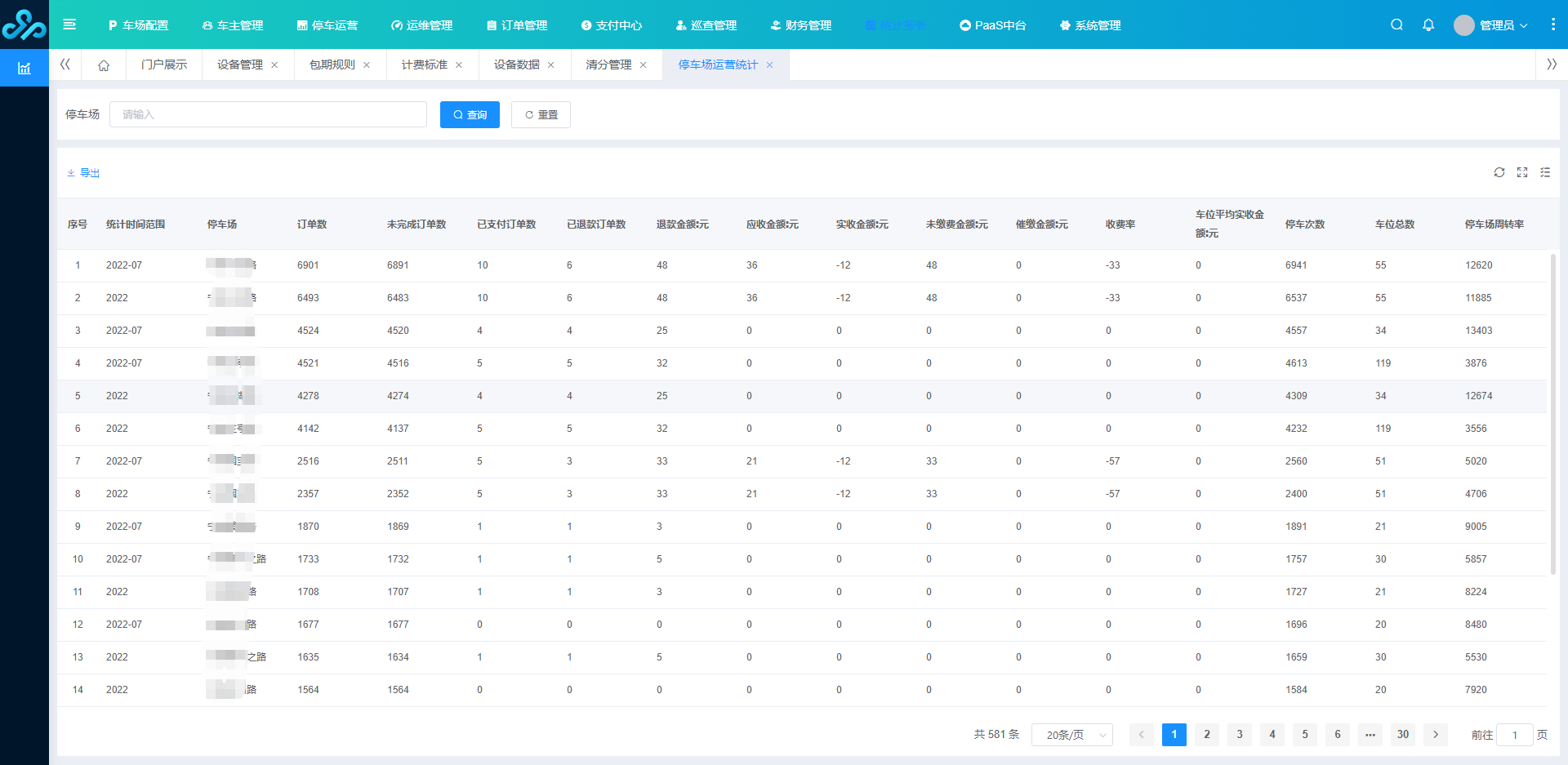Toggle fullscreen table view icon
1568x765 pixels.
click(x=1522, y=172)
